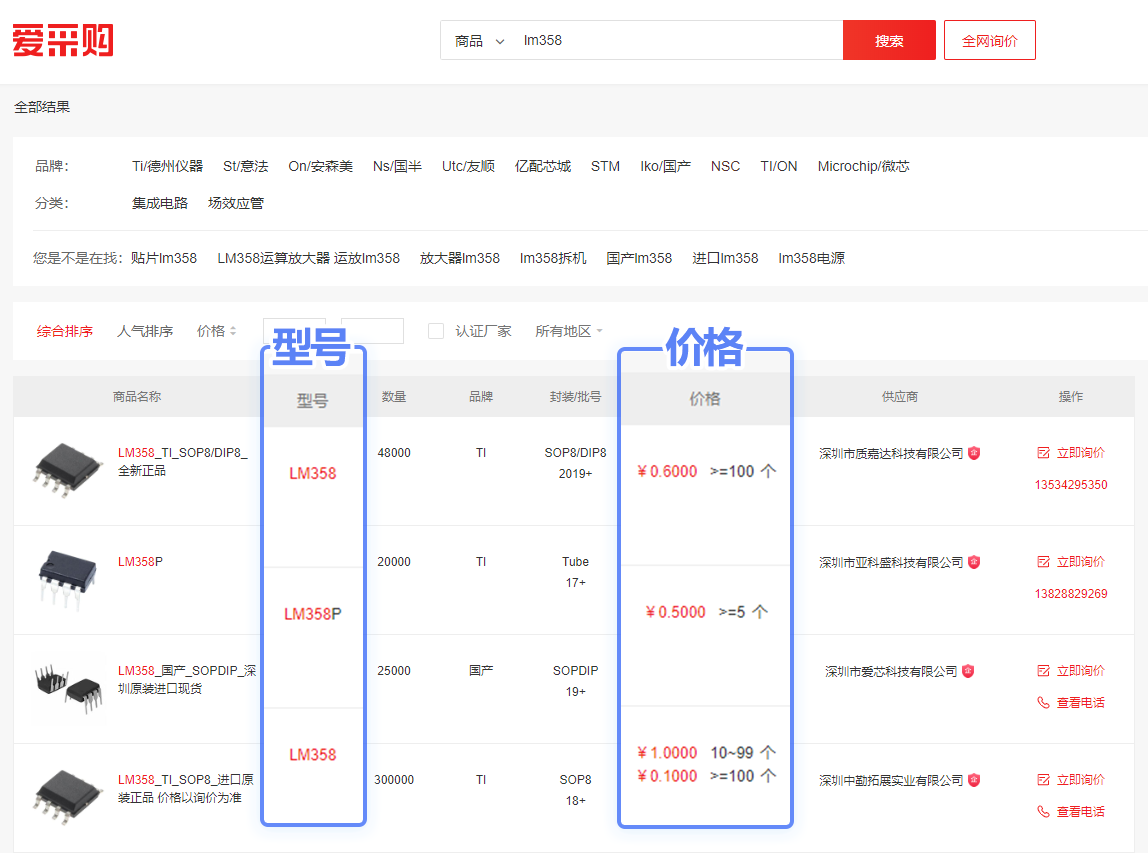The height and width of the screenshot is (853, 1148).
Task: Click 立即询价 for 深圳市爱芯科技有限公司
Action: tap(1071, 671)
